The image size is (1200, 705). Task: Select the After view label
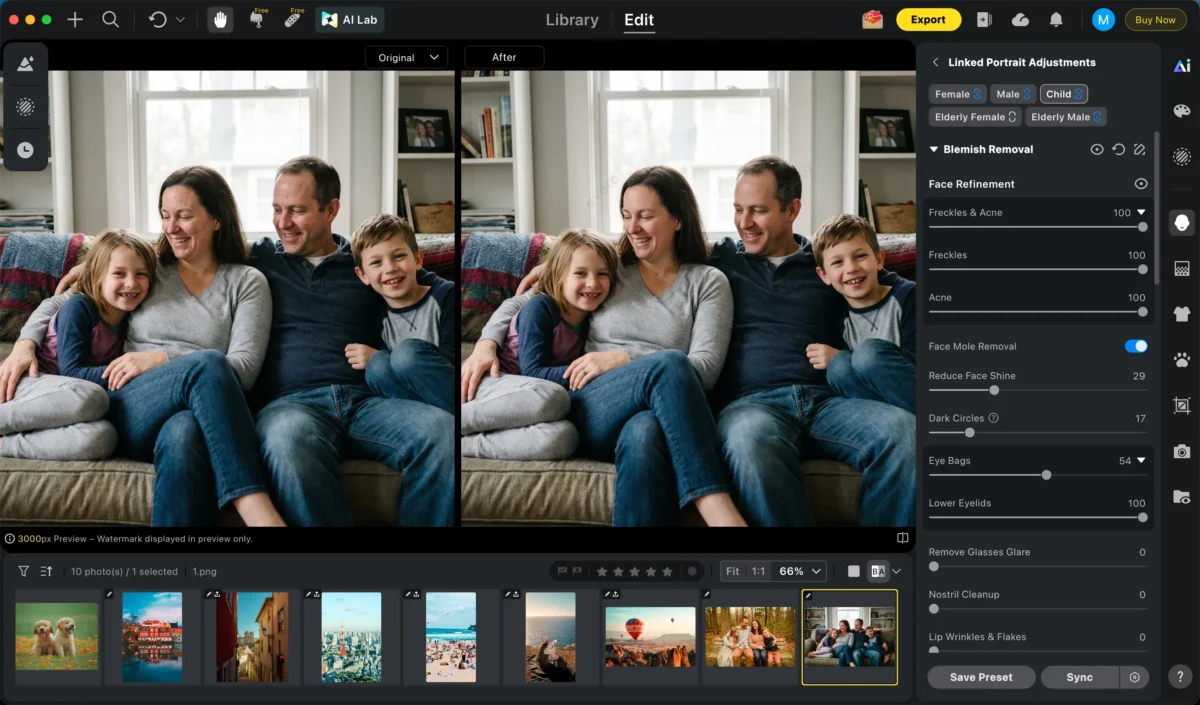tap(503, 57)
